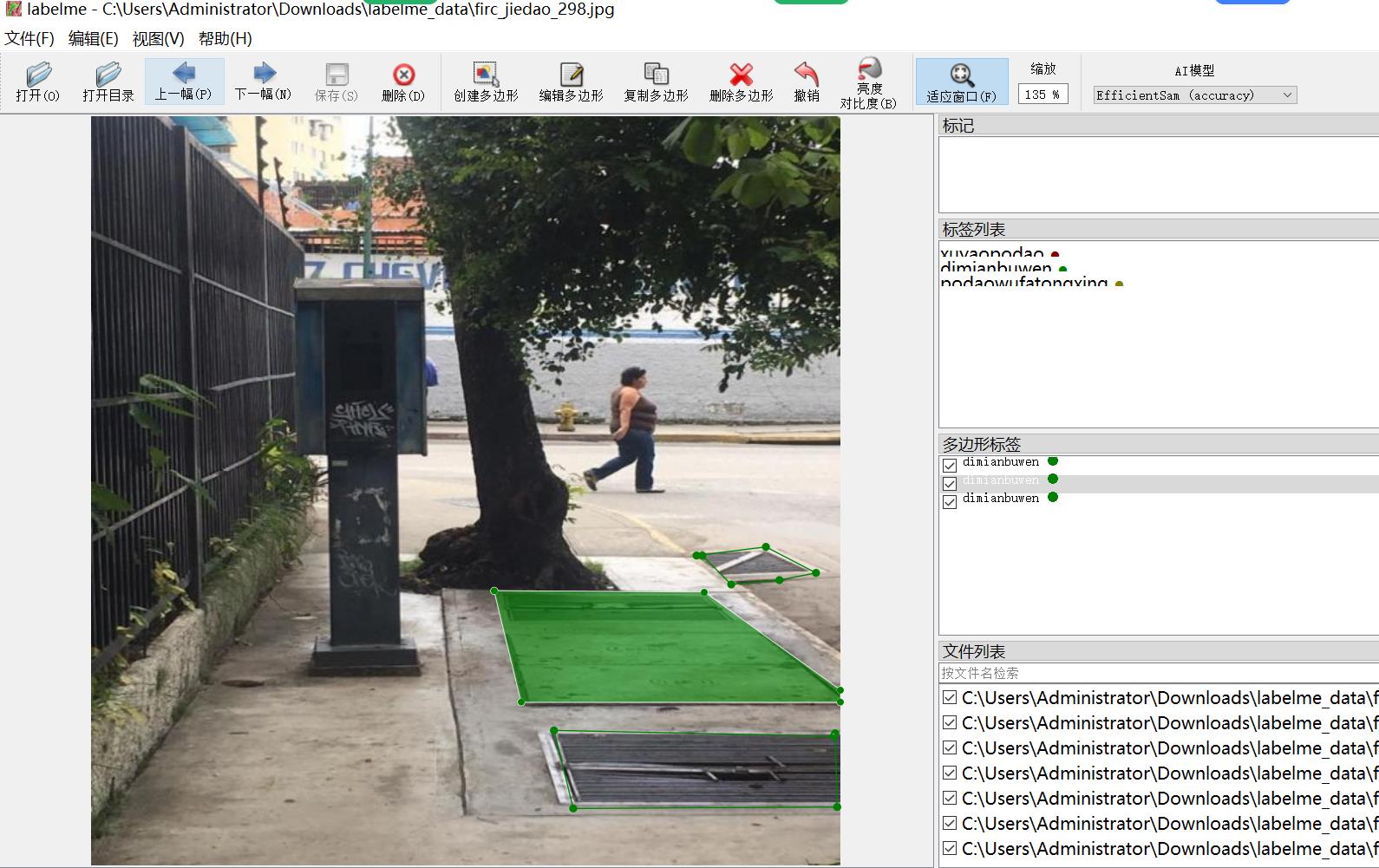Uncheck the first file list checkbox

[950, 698]
